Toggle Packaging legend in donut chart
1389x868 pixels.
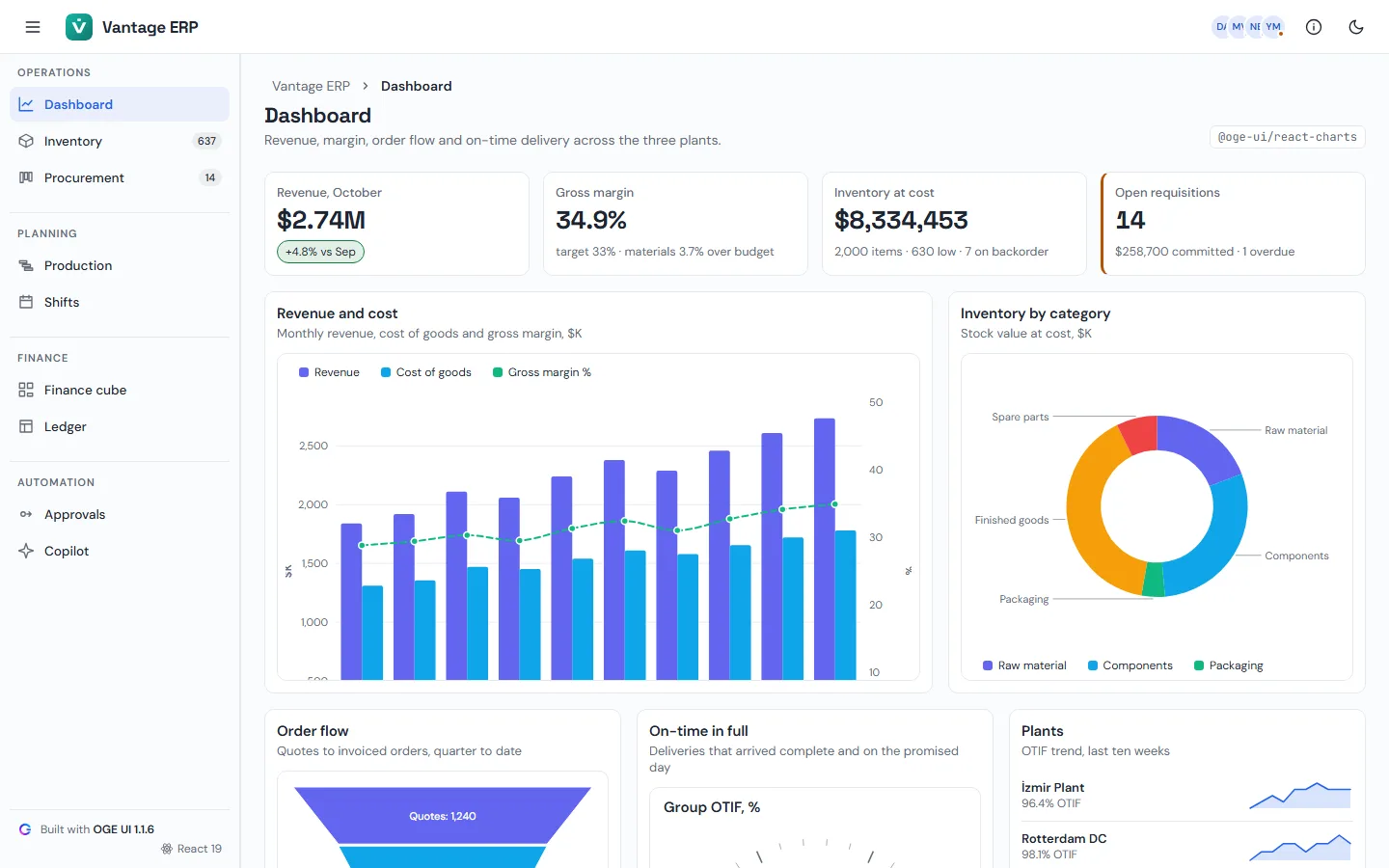1229,665
